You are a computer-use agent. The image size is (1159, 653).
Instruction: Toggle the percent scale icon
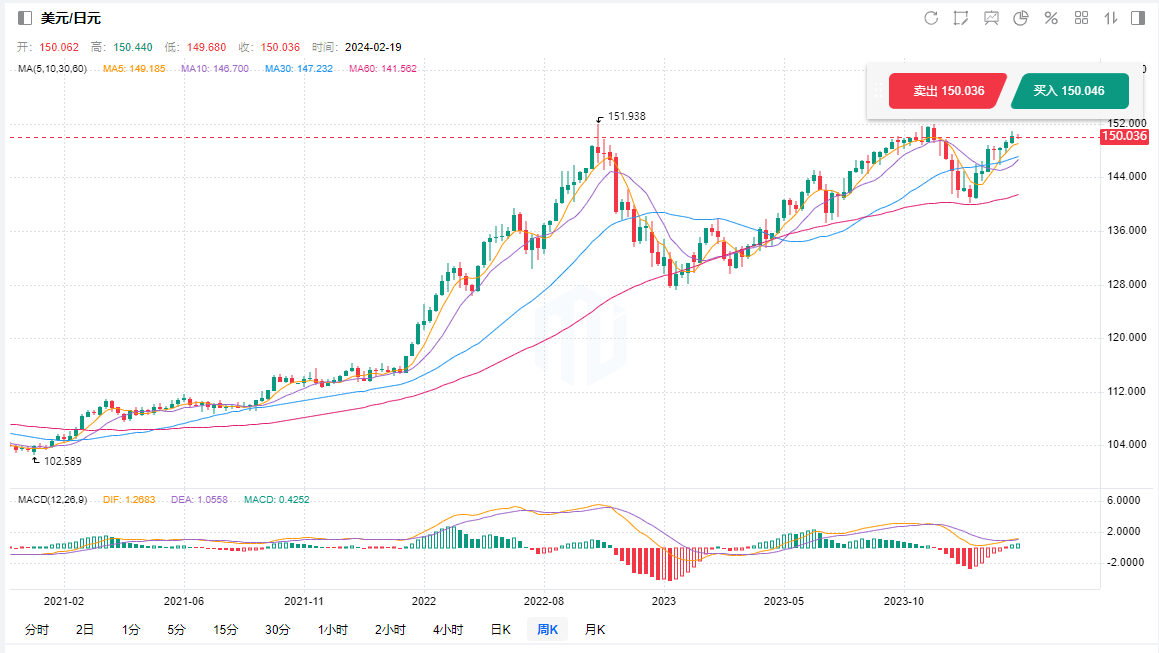[1051, 18]
